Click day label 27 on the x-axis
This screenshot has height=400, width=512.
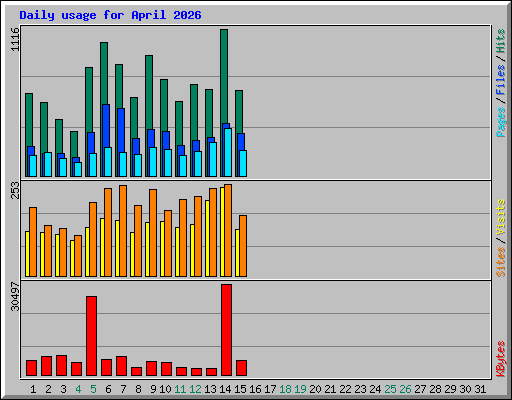[x=420, y=389]
